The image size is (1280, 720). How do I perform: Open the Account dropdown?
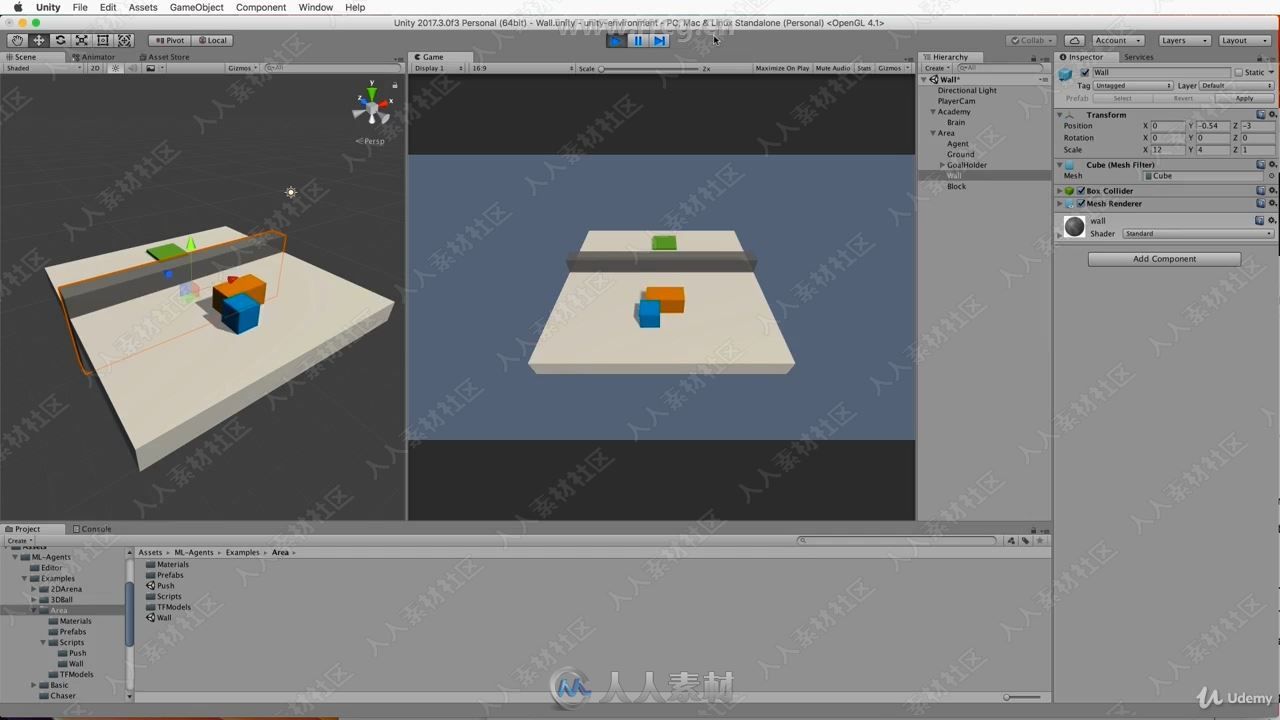1118,40
